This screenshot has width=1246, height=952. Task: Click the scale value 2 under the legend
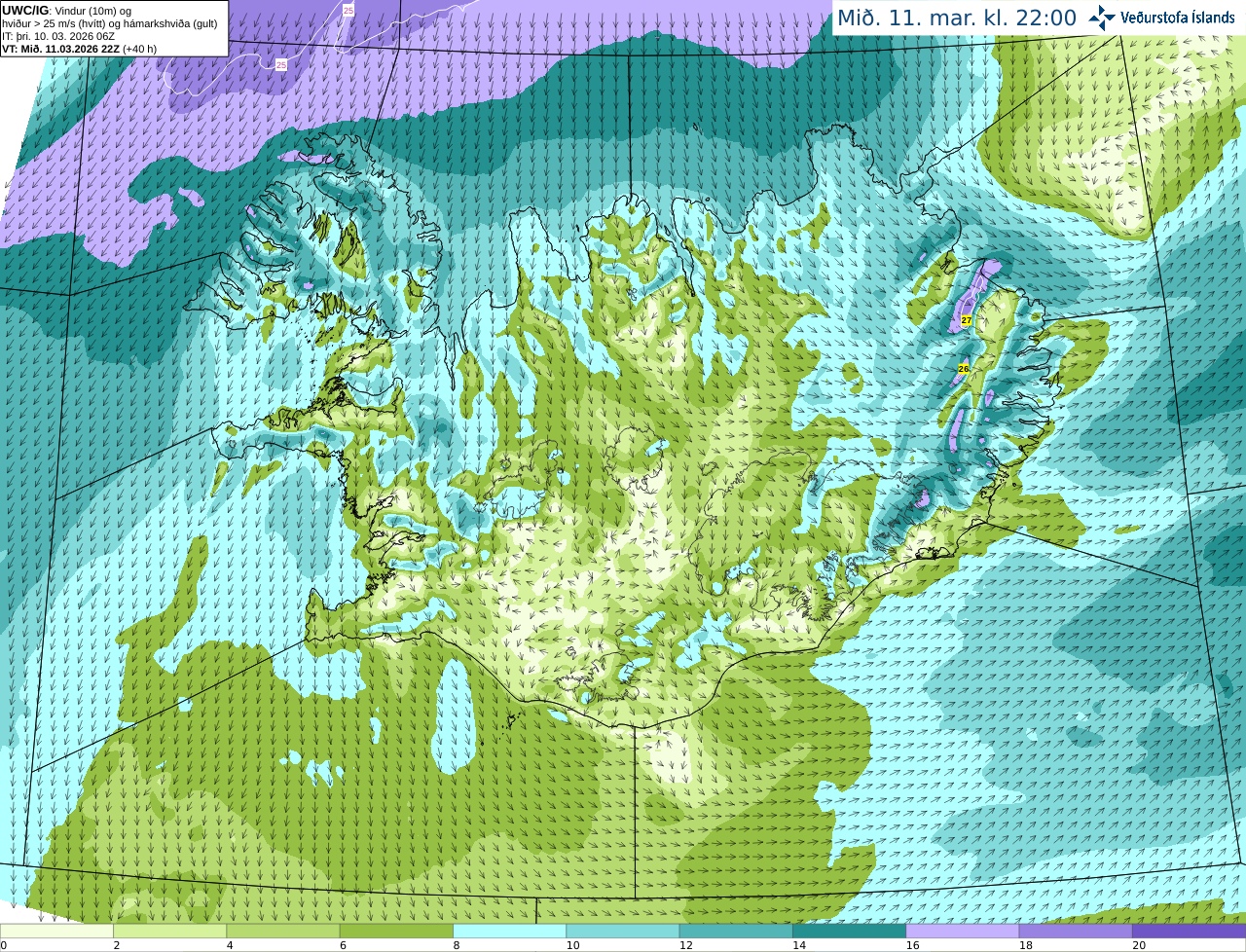coord(117,945)
